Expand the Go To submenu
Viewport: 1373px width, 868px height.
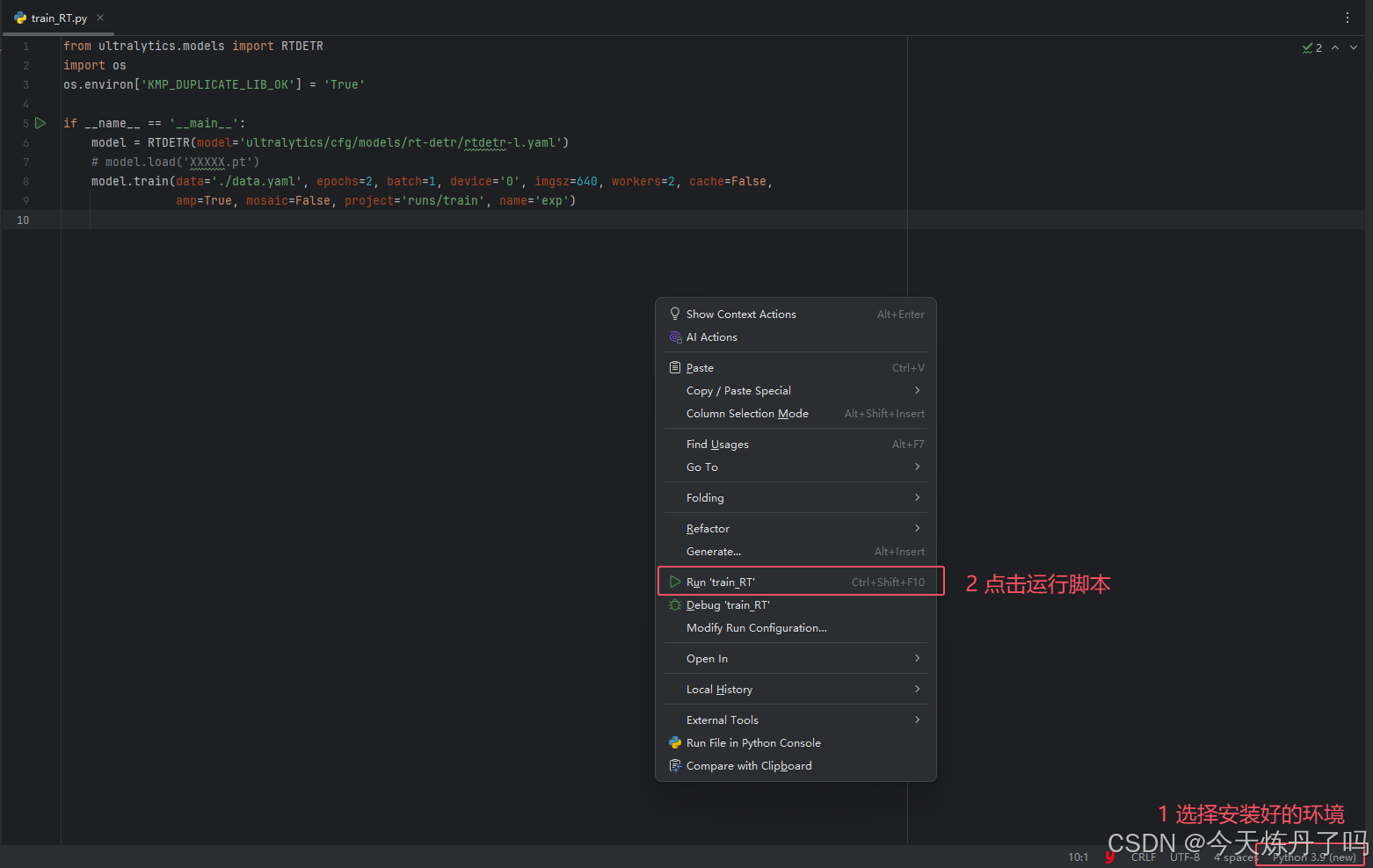coord(701,467)
